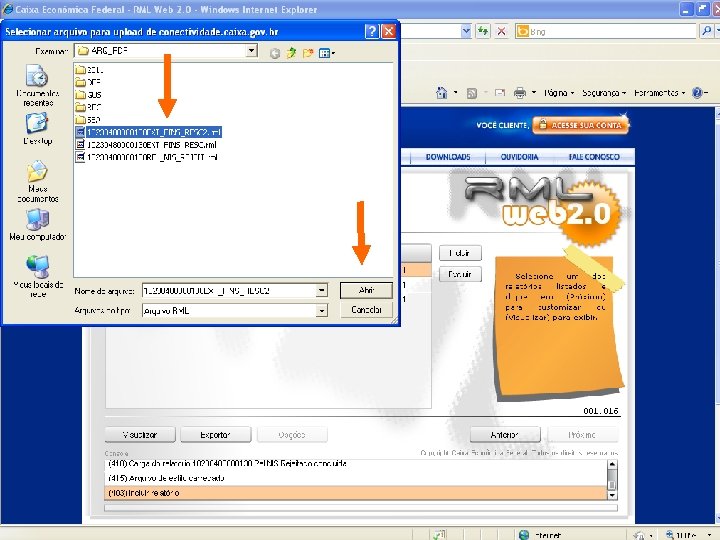Select the unhighlighted EXT_FGTS_RESC.rml file

click(x=146, y=145)
